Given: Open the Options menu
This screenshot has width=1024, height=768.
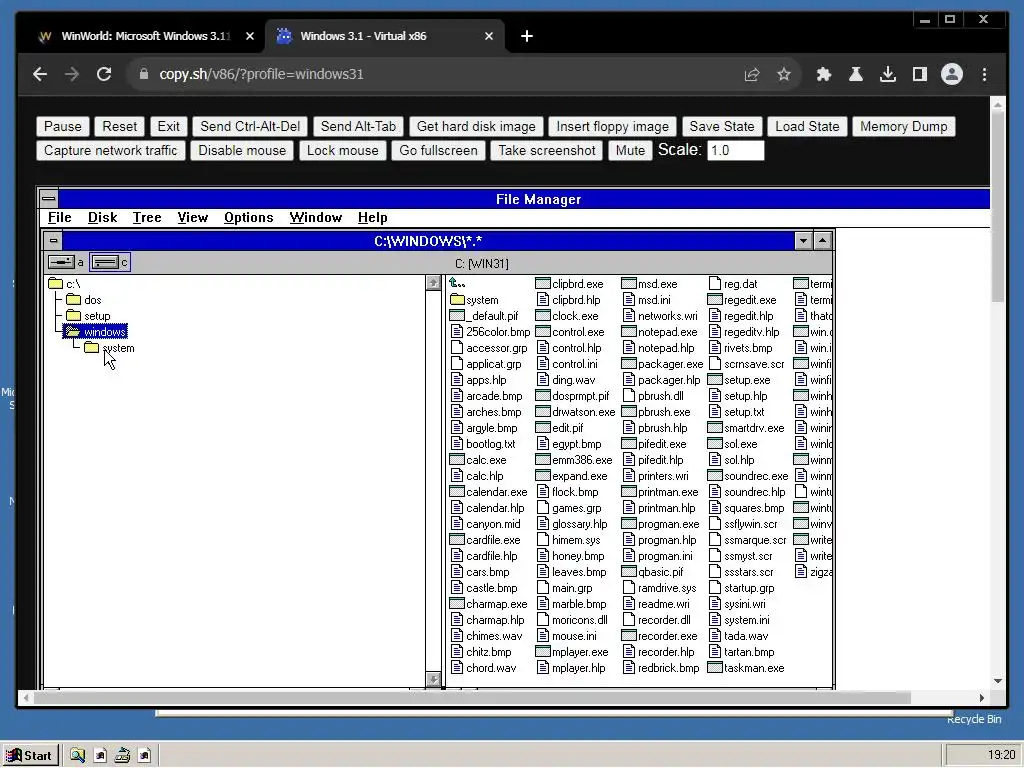Looking at the screenshot, I should 248,217.
